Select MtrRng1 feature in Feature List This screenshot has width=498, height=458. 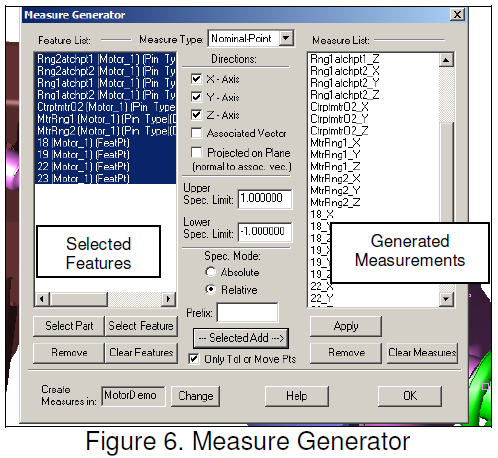(105, 119)
